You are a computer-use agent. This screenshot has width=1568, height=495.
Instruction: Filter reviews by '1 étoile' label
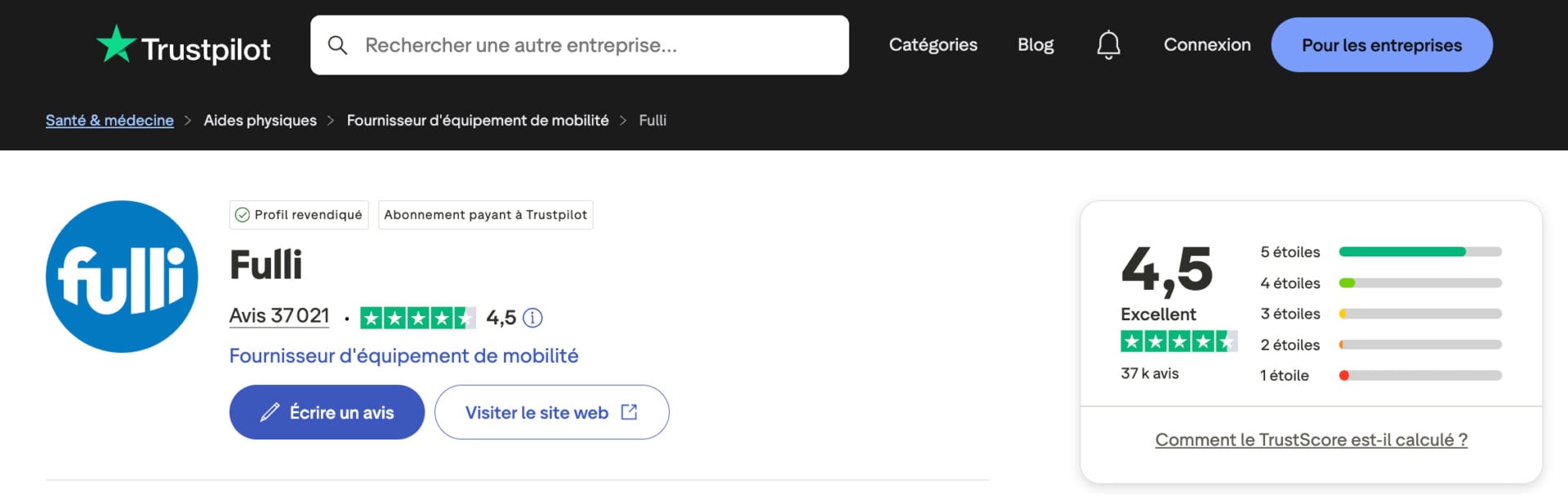(1285, 376)
